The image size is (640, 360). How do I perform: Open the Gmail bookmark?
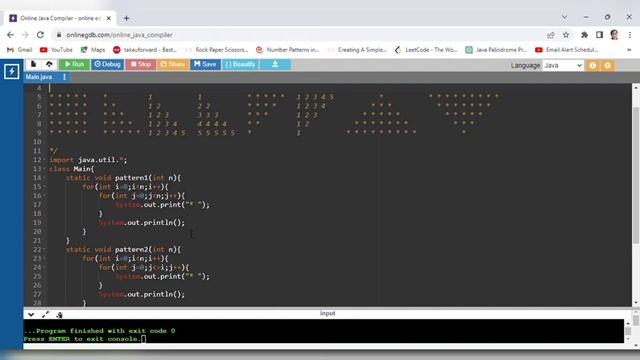pyautogui.click(x=20, y=50)
